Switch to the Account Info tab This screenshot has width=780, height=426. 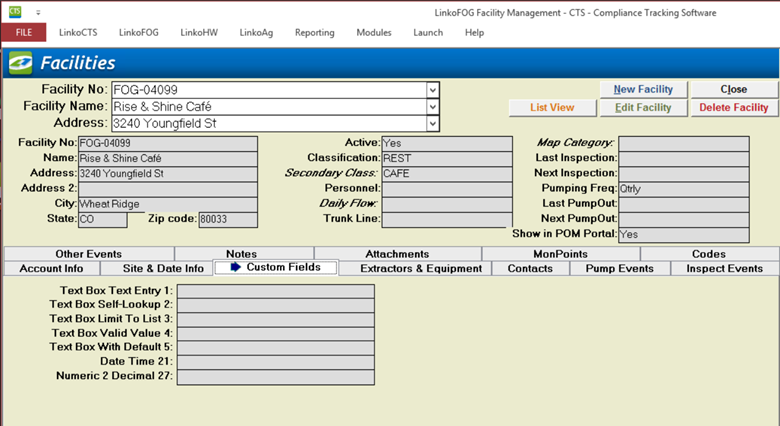click(51, 268)
